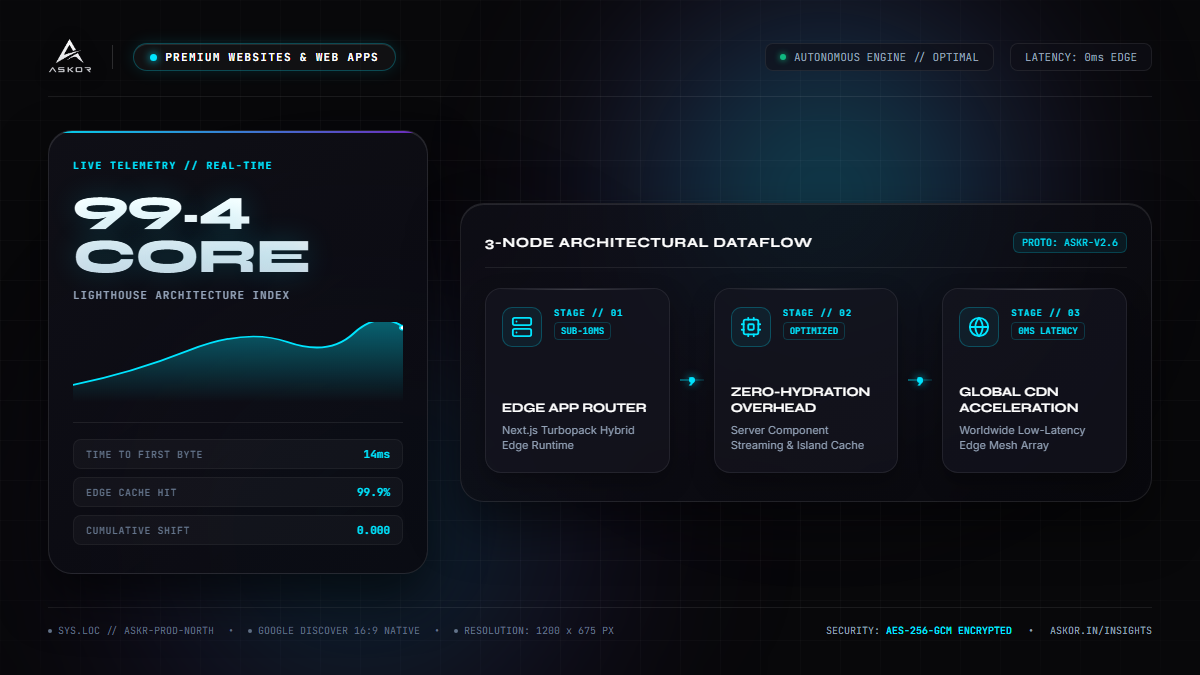Click the PROTO: ASKR-V2.6 badge
The width and height of the screenshot is (1200, 675).
1070,243
